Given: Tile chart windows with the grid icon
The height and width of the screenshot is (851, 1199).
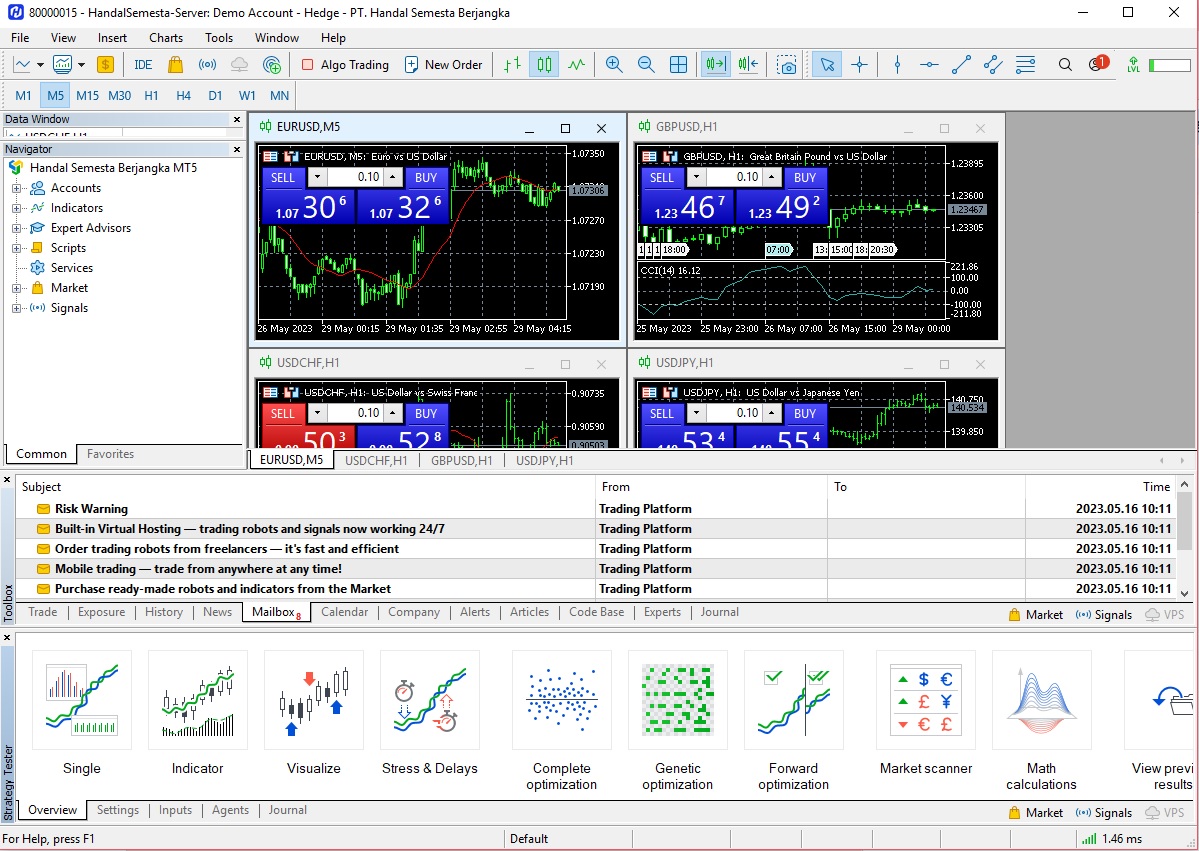Looking at the screenshot, I should pos(678,65).
